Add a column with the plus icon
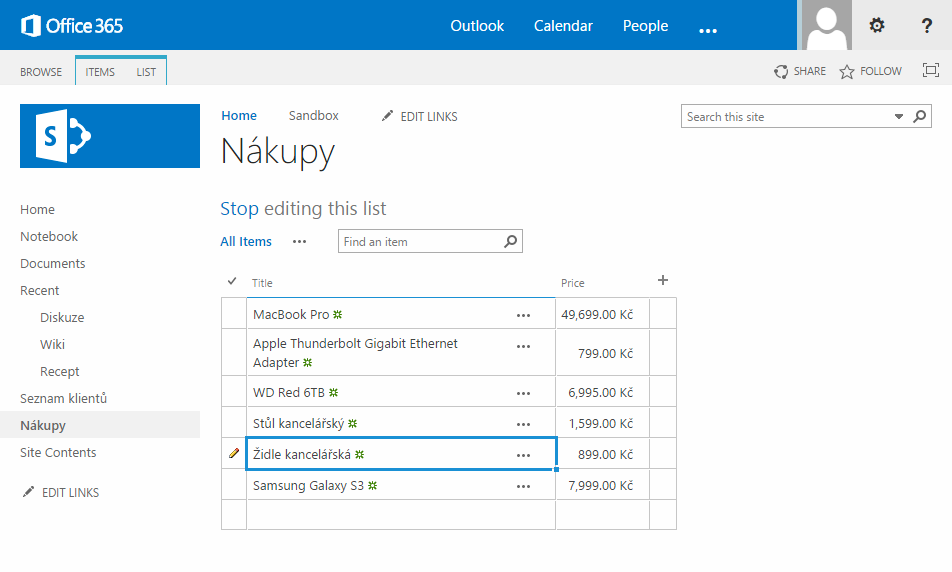This screenshot has width=952, height=572. pos(663,280)
